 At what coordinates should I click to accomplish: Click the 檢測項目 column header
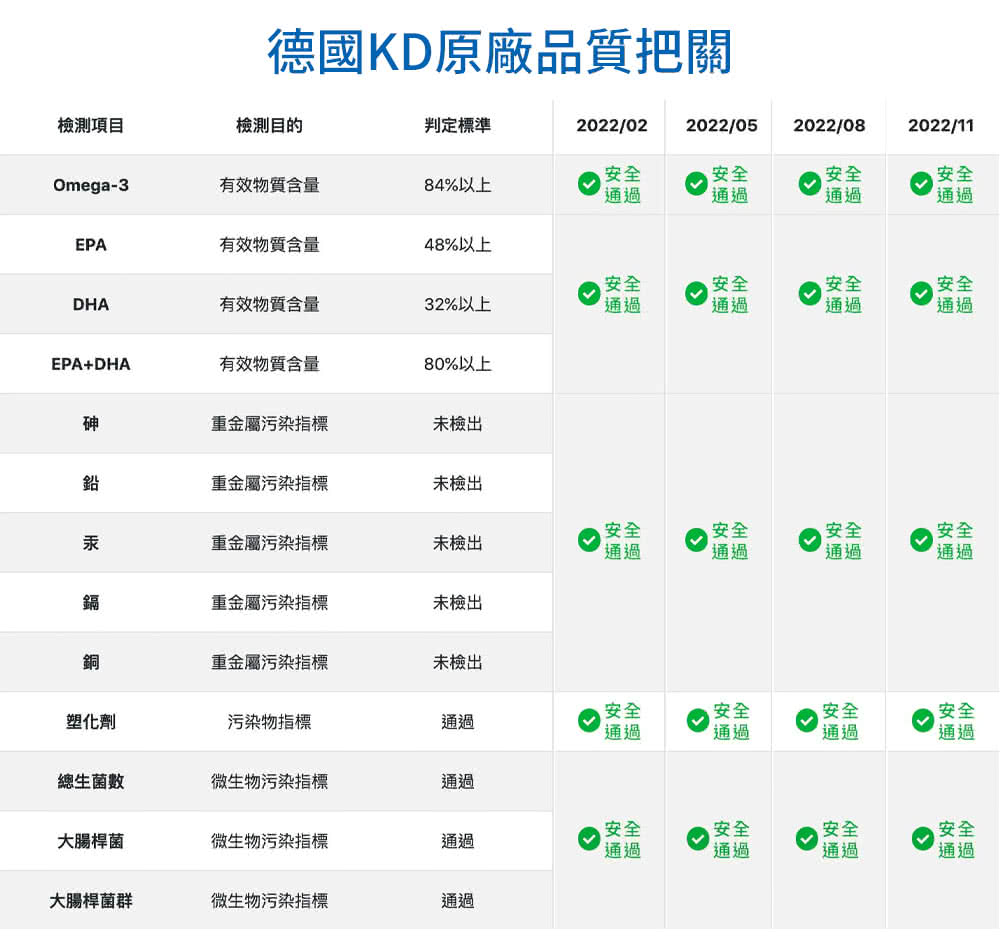click(x=91, y=126)
